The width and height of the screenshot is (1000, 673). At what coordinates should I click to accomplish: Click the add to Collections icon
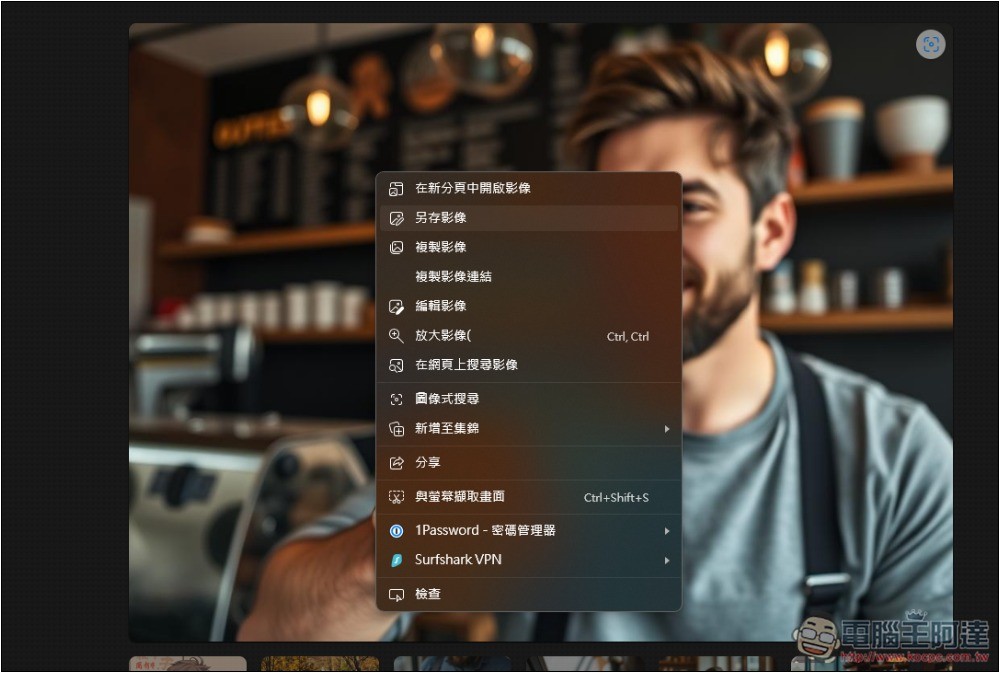tap(396, 429)
